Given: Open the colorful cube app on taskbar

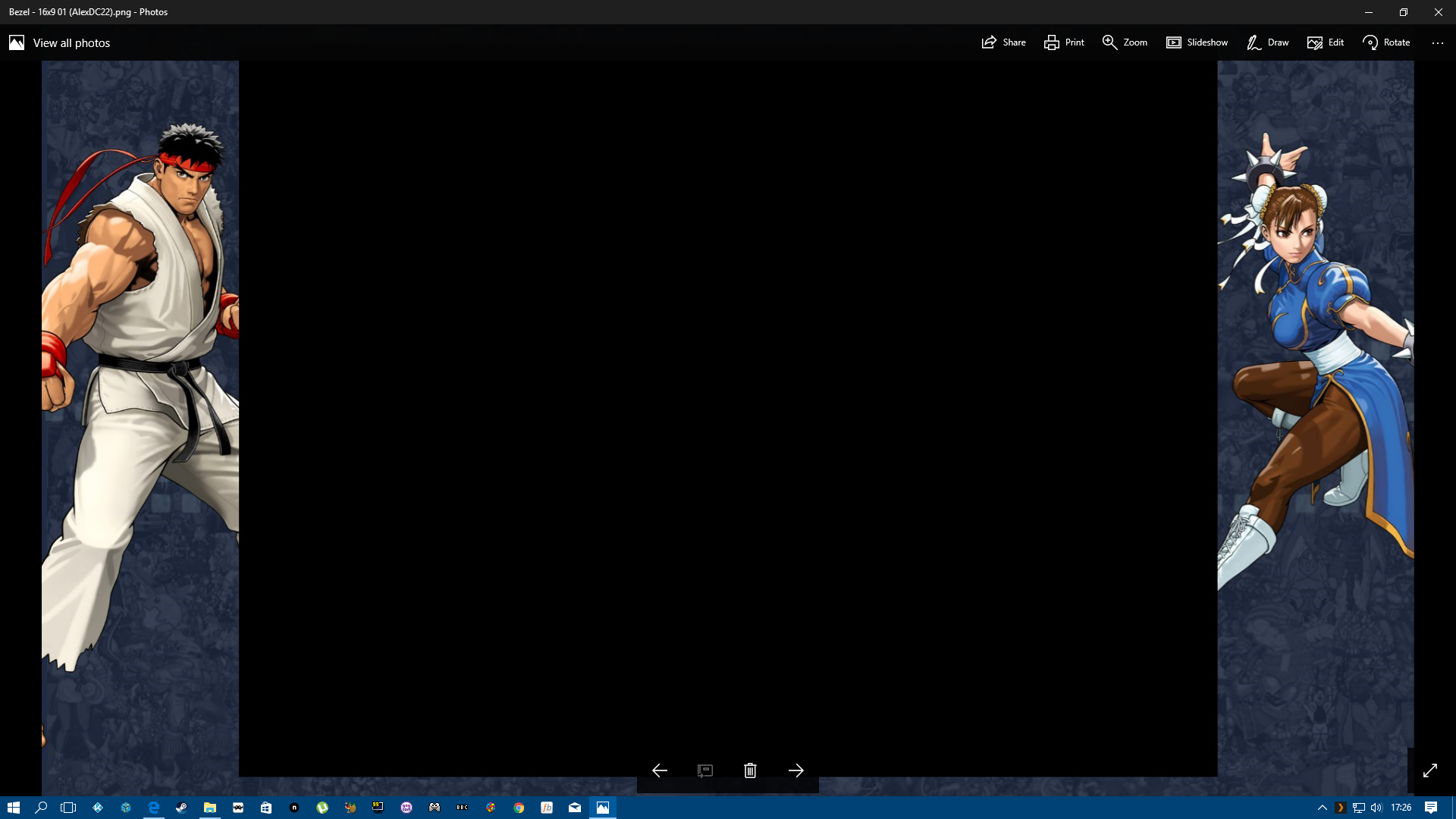Looking at the screenshot, I should (x=491, y=808).
